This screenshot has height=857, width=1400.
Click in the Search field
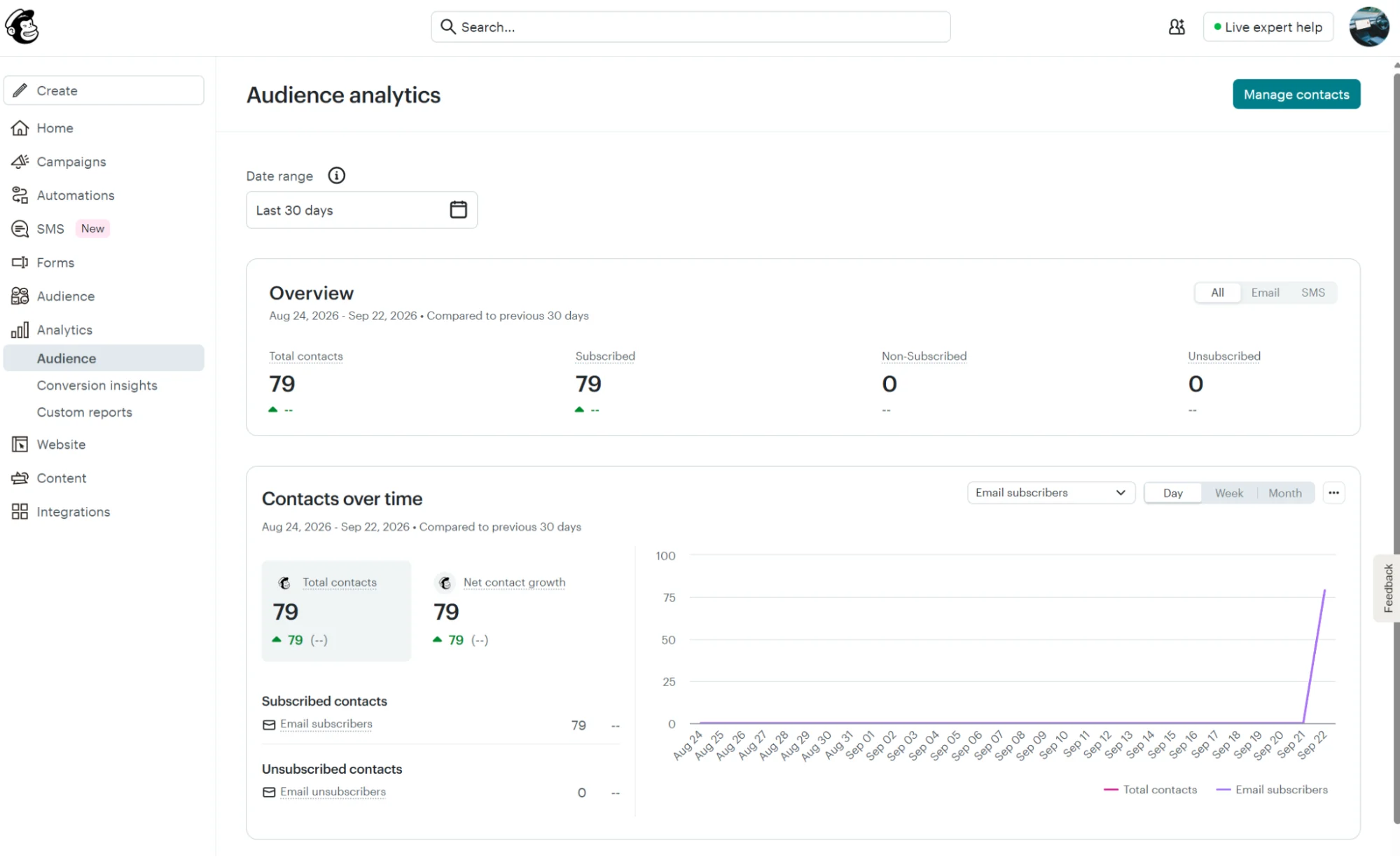click(x=691, y=27)
